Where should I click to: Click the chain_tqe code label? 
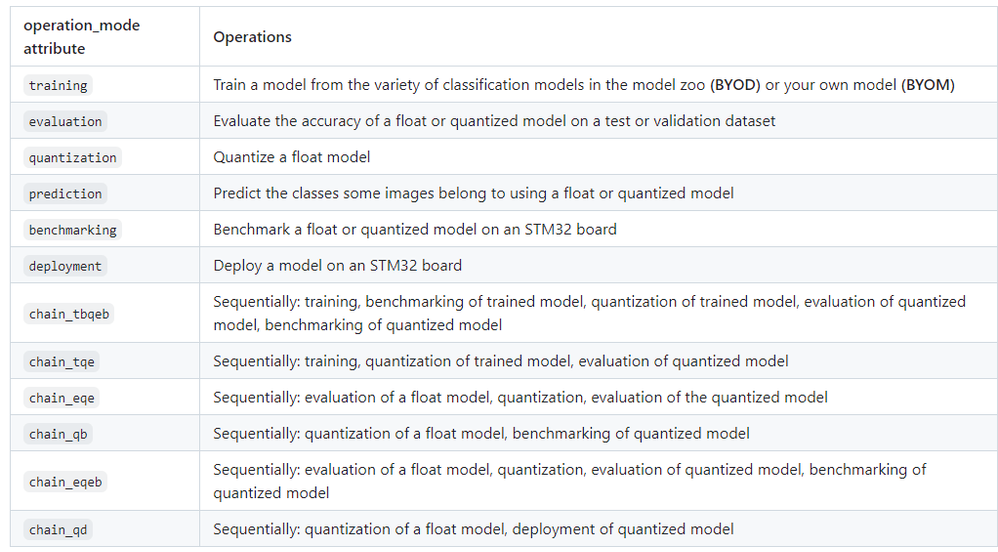62,361
